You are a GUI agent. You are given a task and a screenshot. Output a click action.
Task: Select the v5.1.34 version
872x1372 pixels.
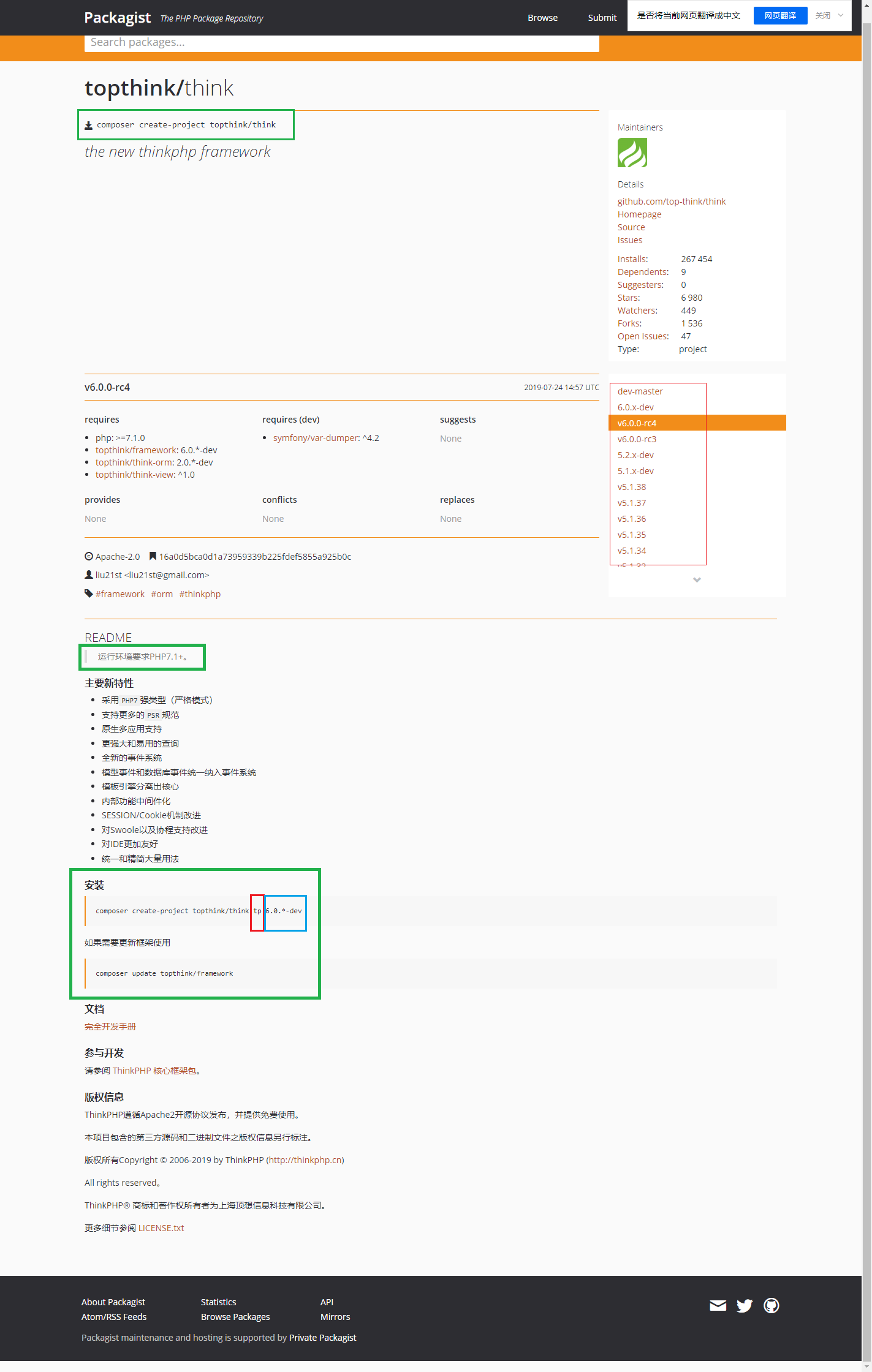[x=632, y=551]
